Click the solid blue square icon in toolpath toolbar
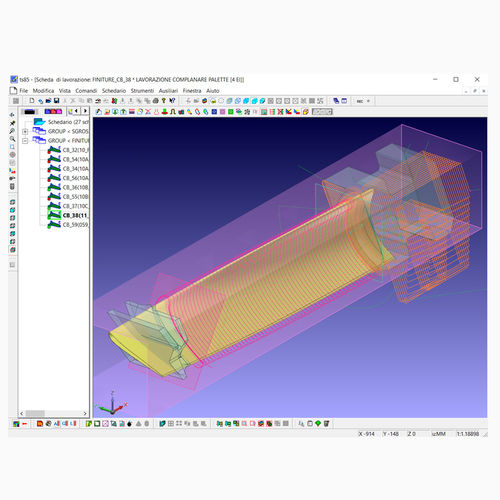This screenshot has height=500, width=500. [x=214, y=112]
